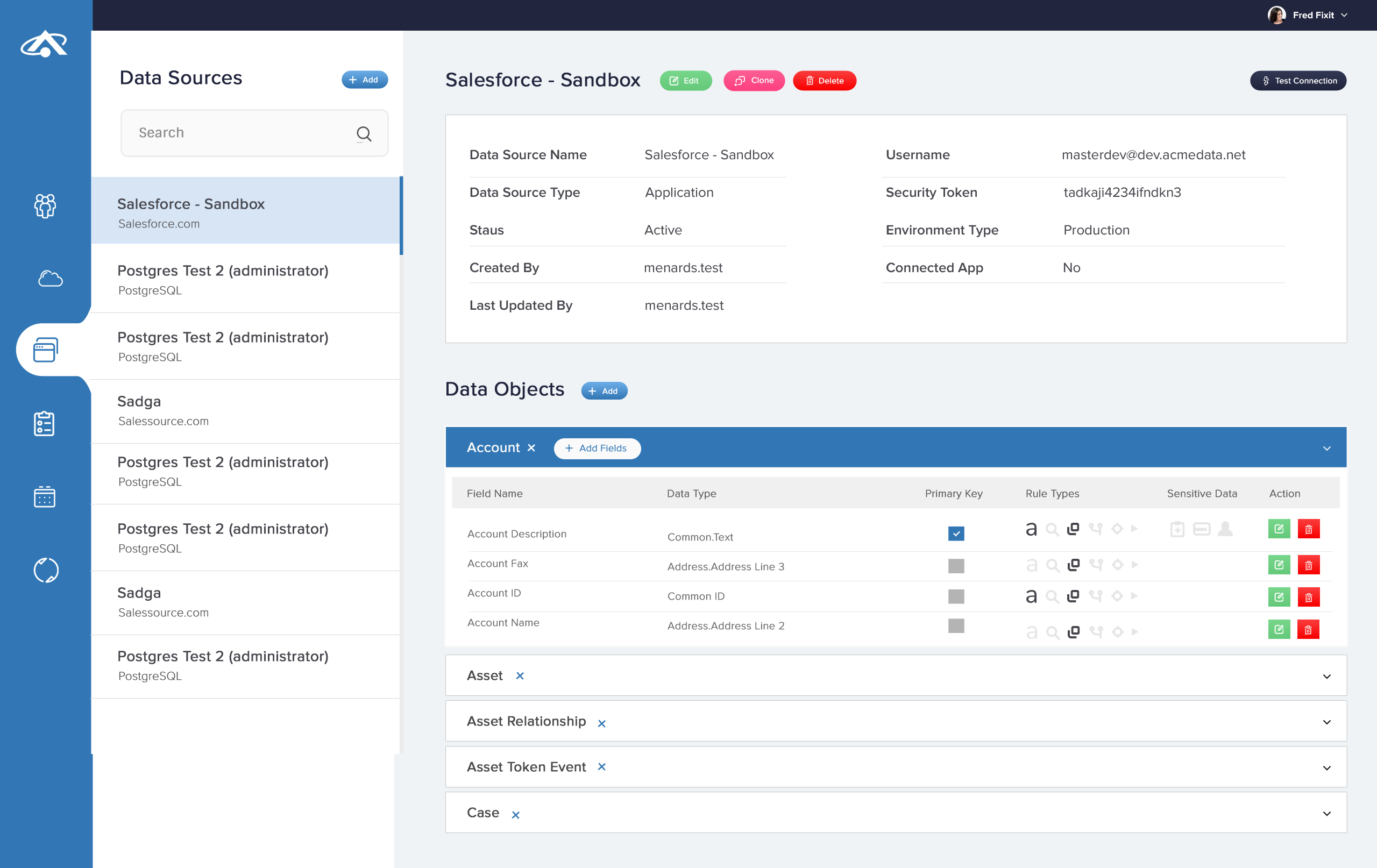
Task: Click the person sensitive data icon
Action: (1225, 529)
